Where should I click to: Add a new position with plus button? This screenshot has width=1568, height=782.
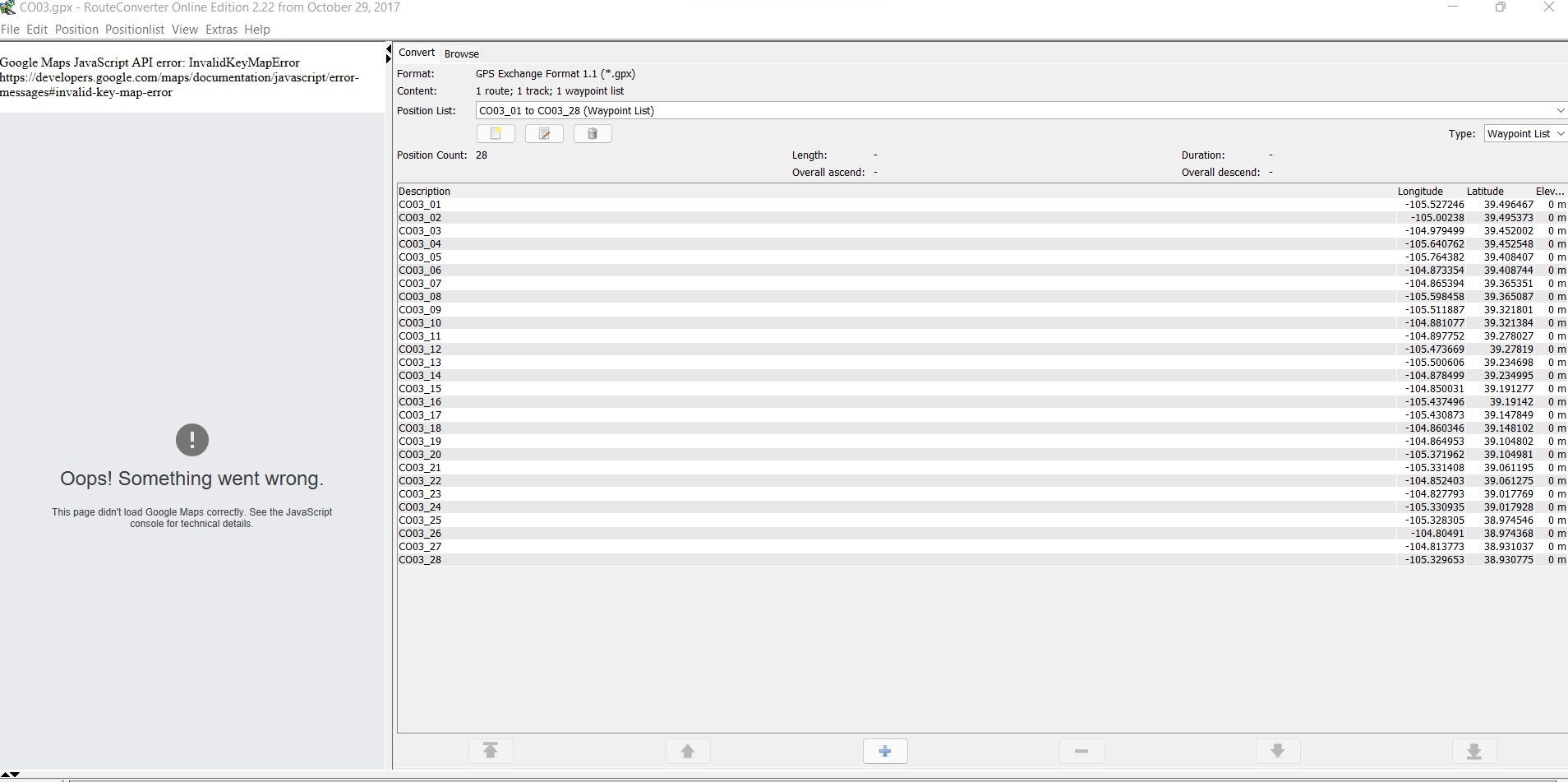point(885,751)
